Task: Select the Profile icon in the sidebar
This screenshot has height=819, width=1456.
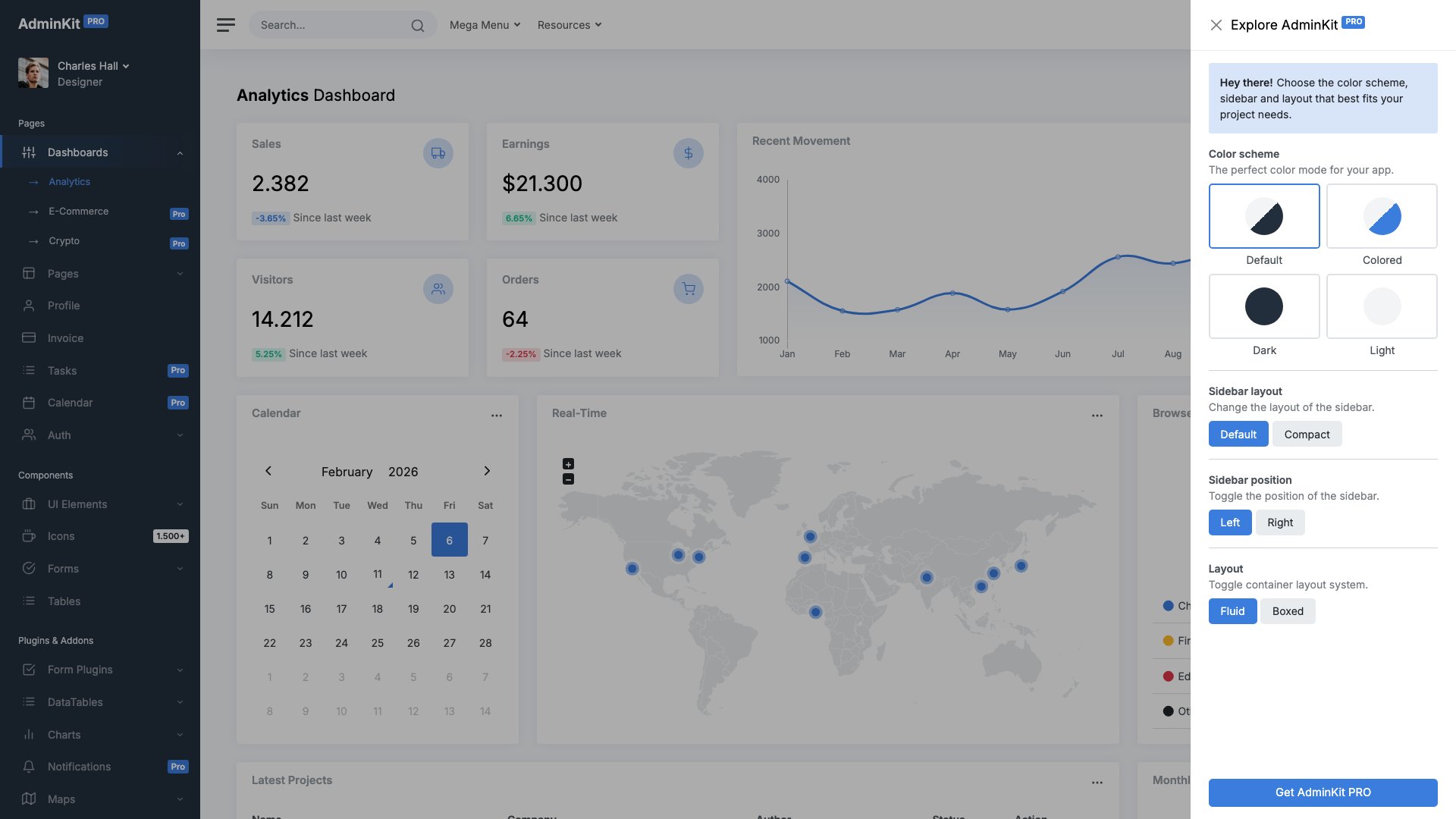Action: point(29,306)
